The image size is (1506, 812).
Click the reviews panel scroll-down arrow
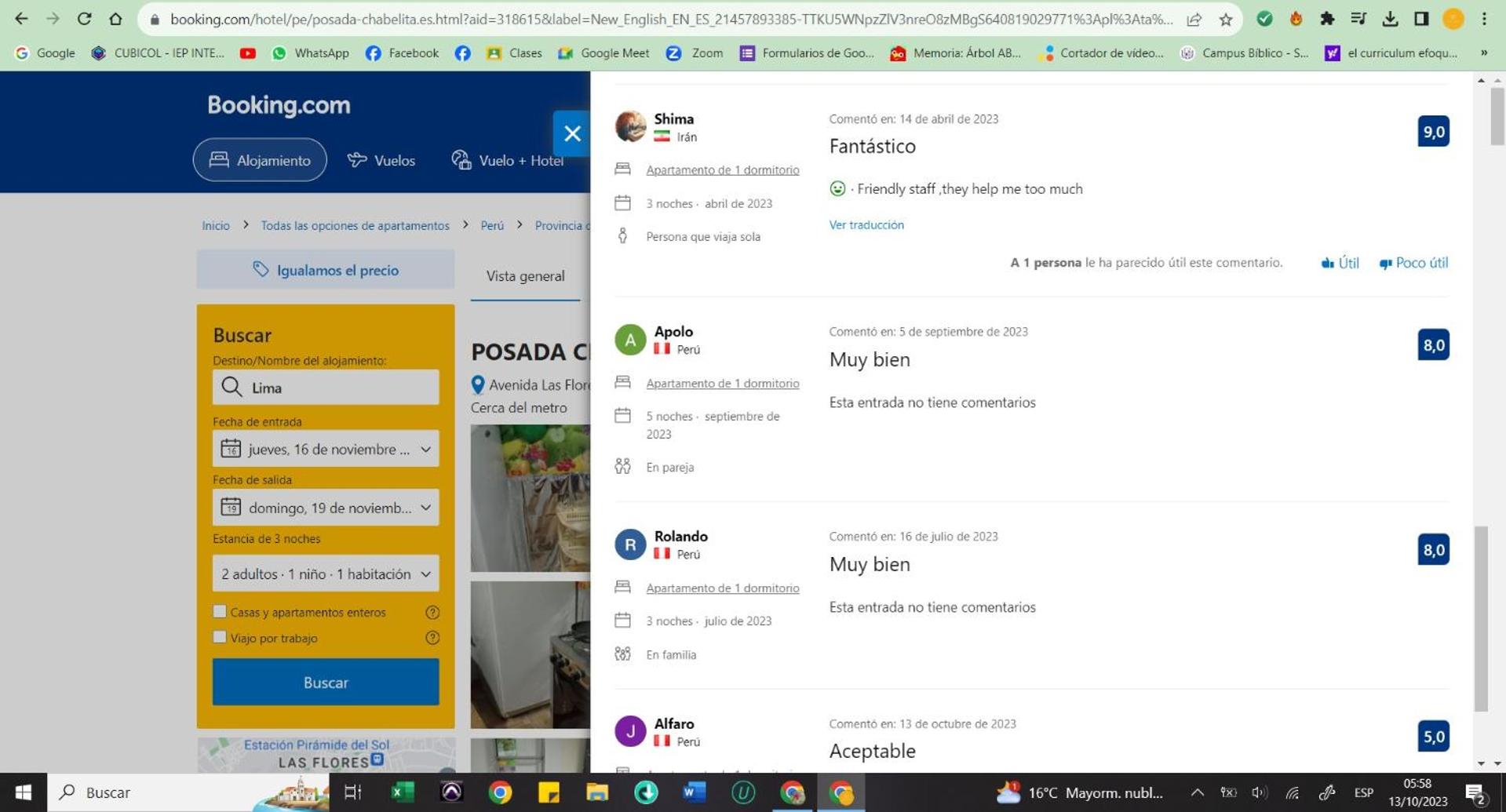point(1481,763)
